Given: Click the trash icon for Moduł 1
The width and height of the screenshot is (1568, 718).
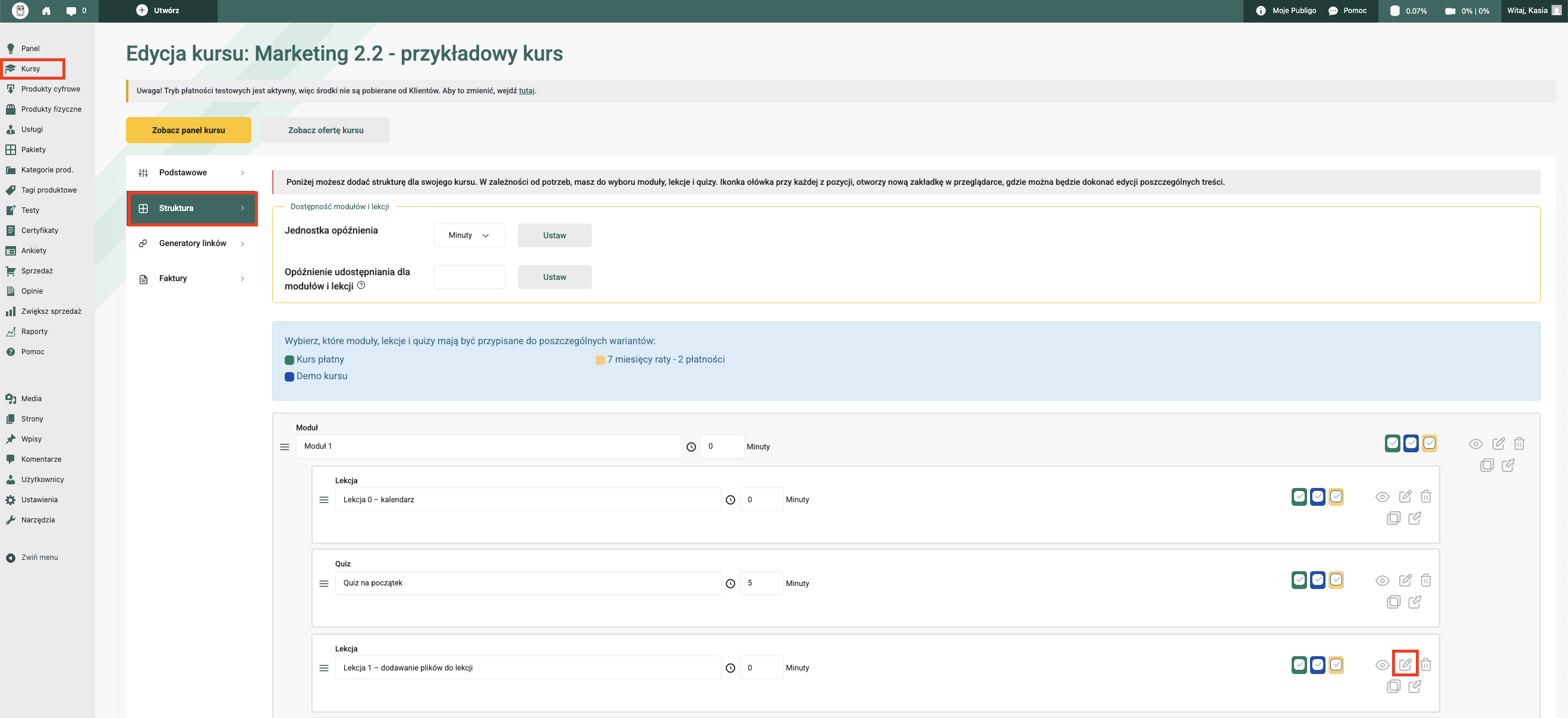Looking at the screenshot, I should 1519,443.
